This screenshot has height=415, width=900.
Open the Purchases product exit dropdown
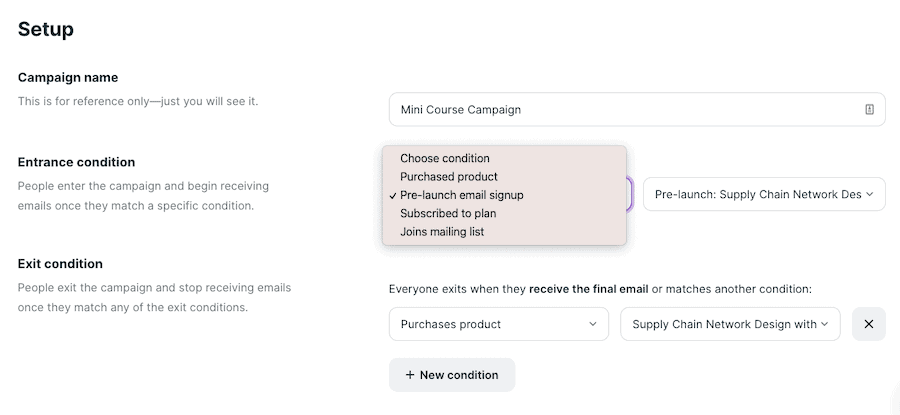tap(499, 324)
